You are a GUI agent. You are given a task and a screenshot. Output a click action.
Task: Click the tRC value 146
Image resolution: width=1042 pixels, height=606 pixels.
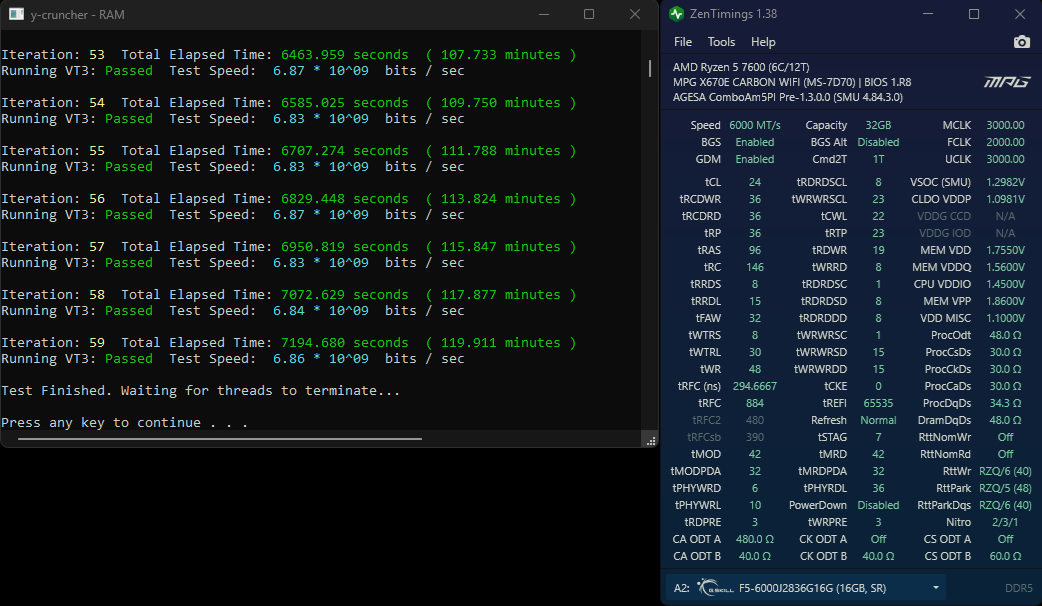point(755,267)
